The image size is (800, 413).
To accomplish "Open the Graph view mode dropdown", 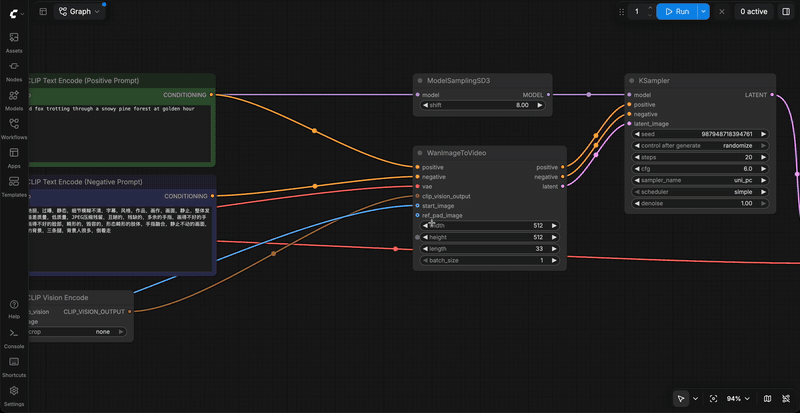I will click(80, 12).
